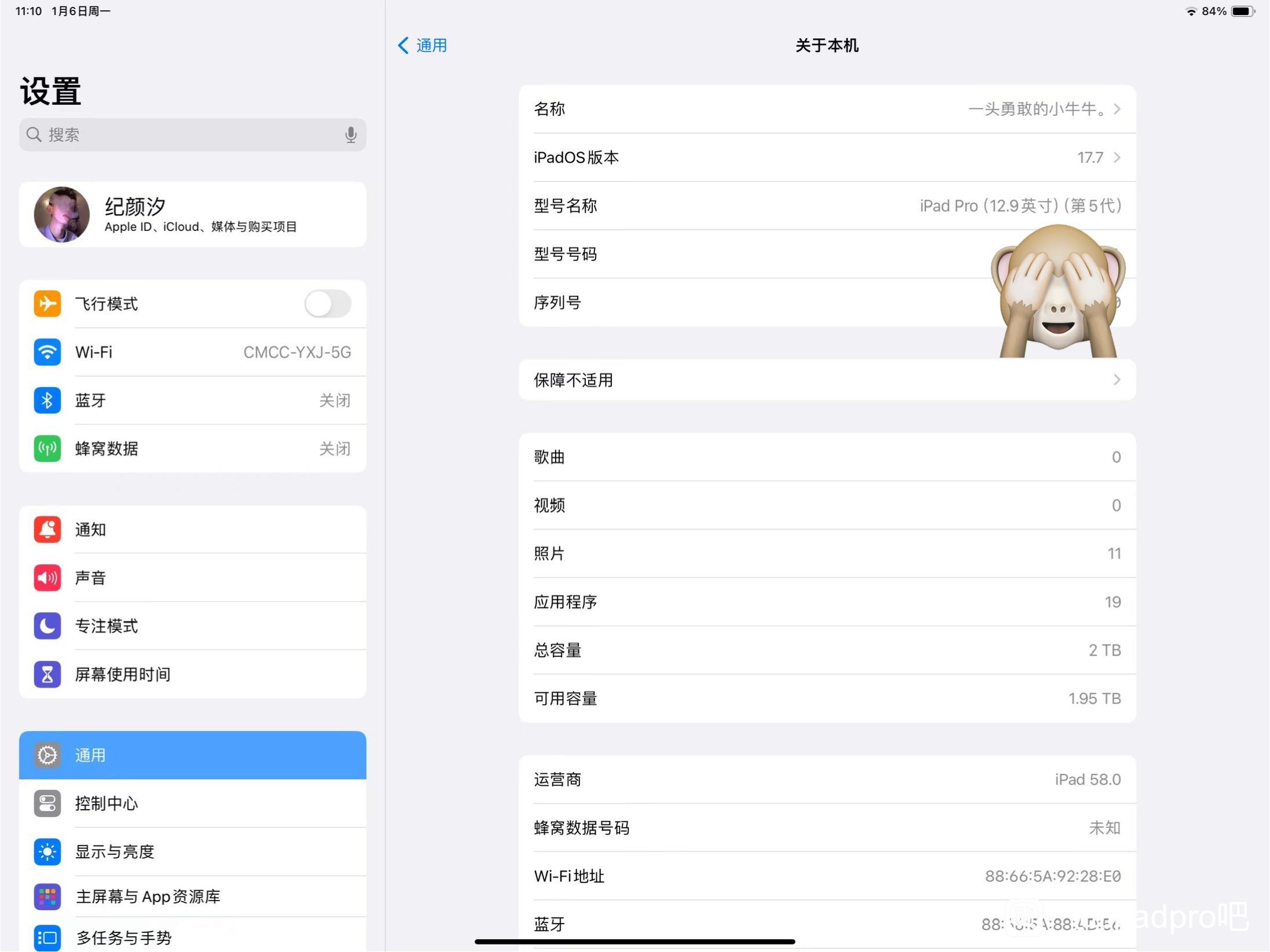Screen dimensions: 1270x952
Task: Tap the 型号号码 row
Action: click(827, 254)
